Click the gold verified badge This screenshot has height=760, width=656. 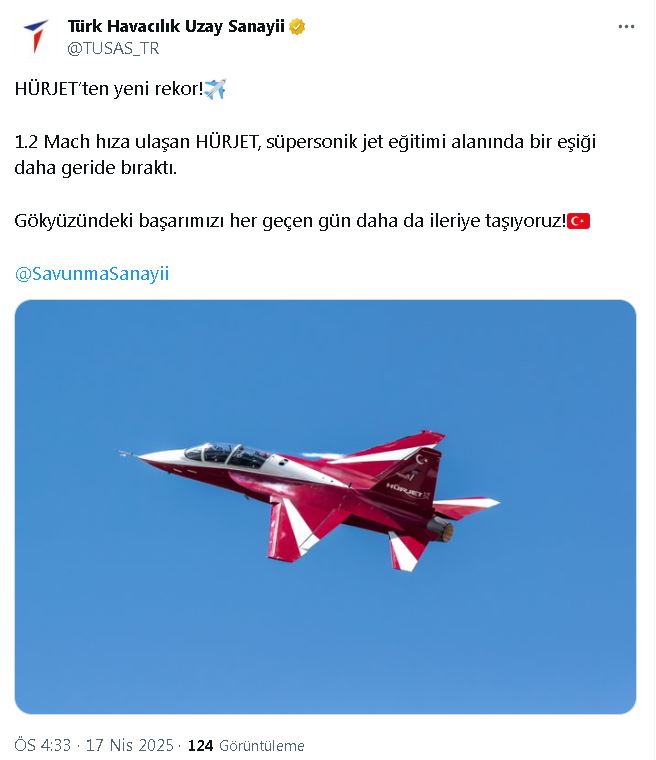[297, 26]
